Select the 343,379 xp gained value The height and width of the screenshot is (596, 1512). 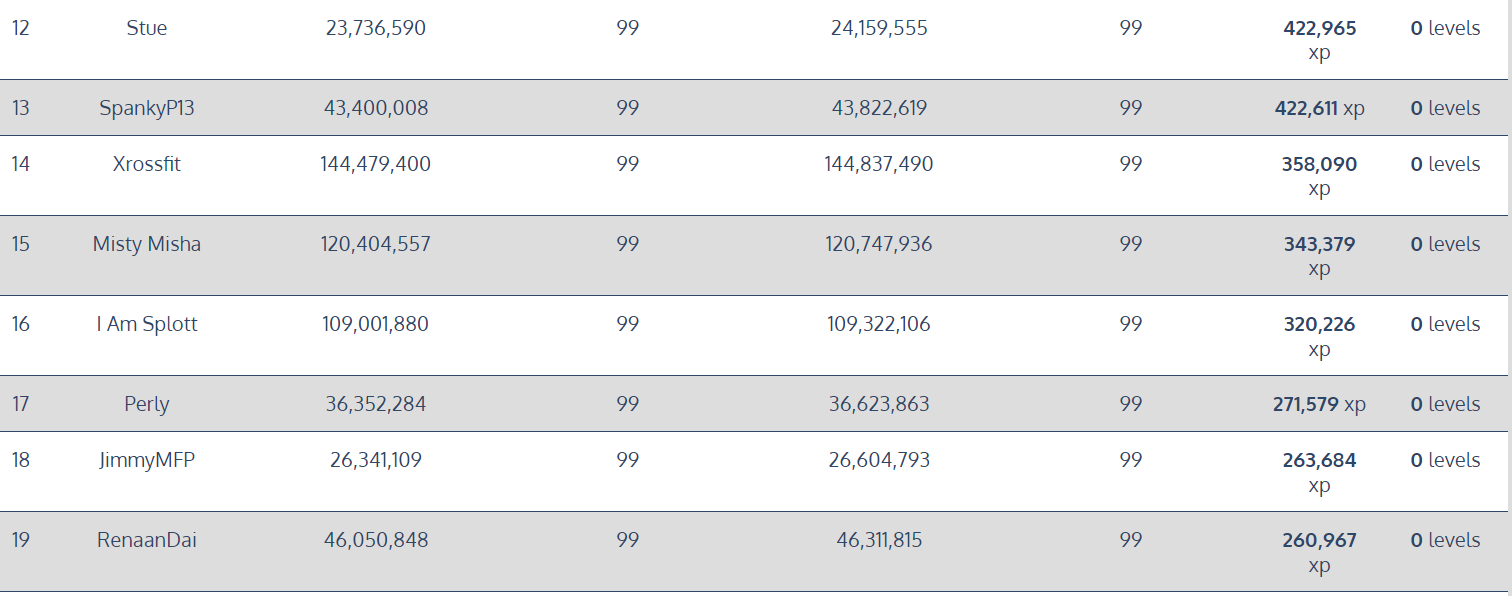(x=1319, y=245)
